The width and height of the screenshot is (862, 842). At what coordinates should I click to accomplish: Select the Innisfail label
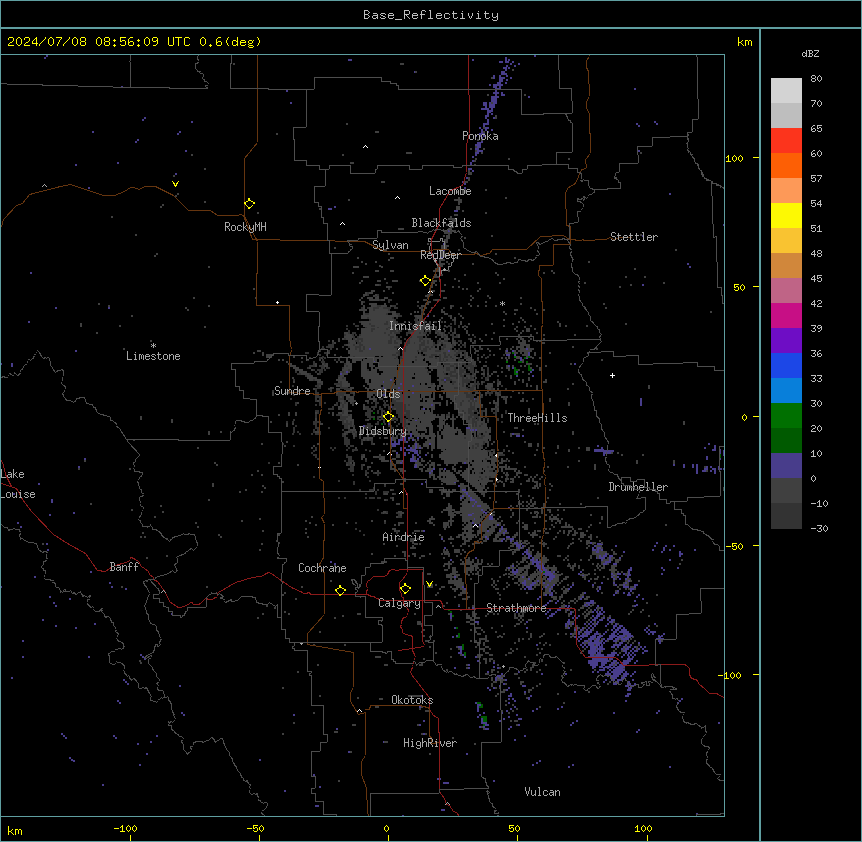(415, 326)
